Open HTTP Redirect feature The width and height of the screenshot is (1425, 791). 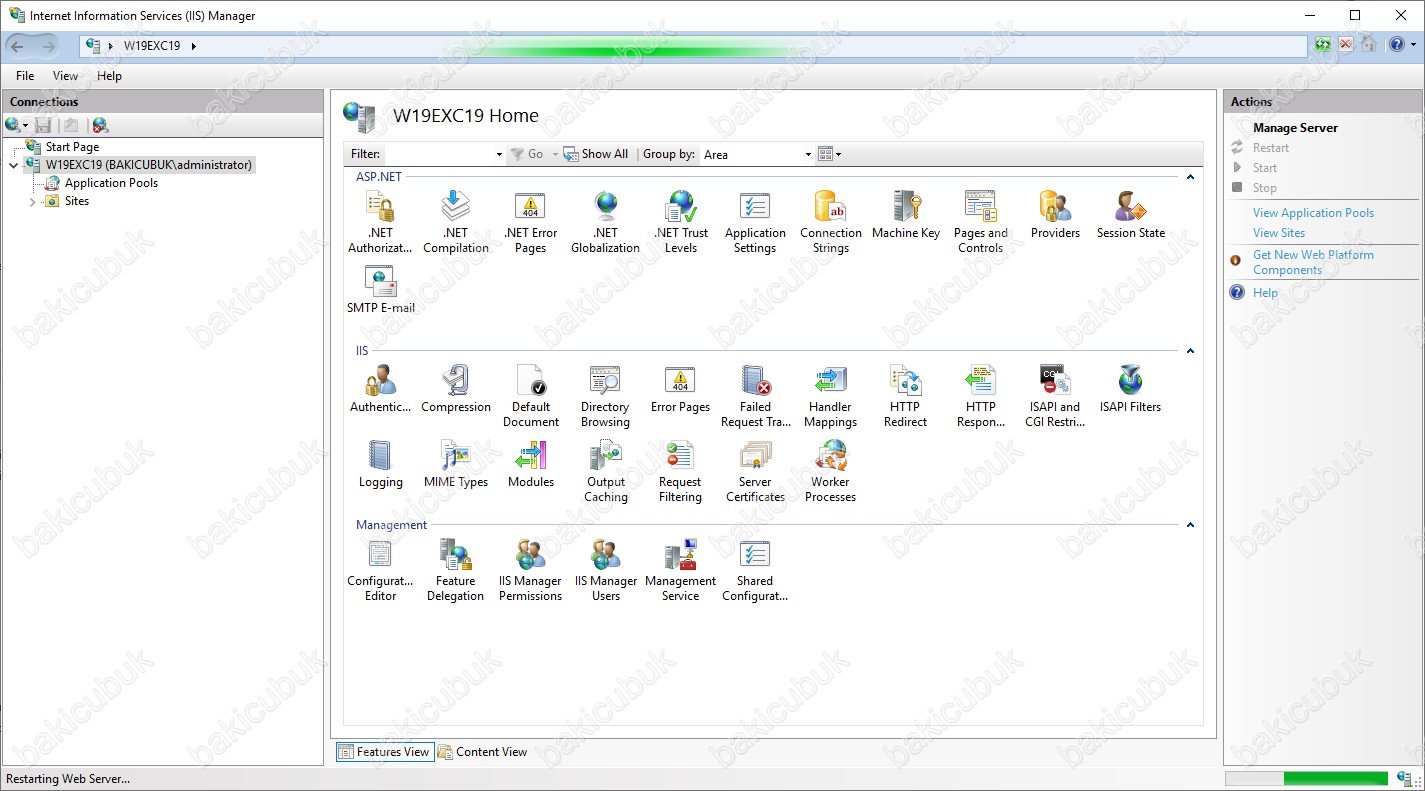pos(905,396)
